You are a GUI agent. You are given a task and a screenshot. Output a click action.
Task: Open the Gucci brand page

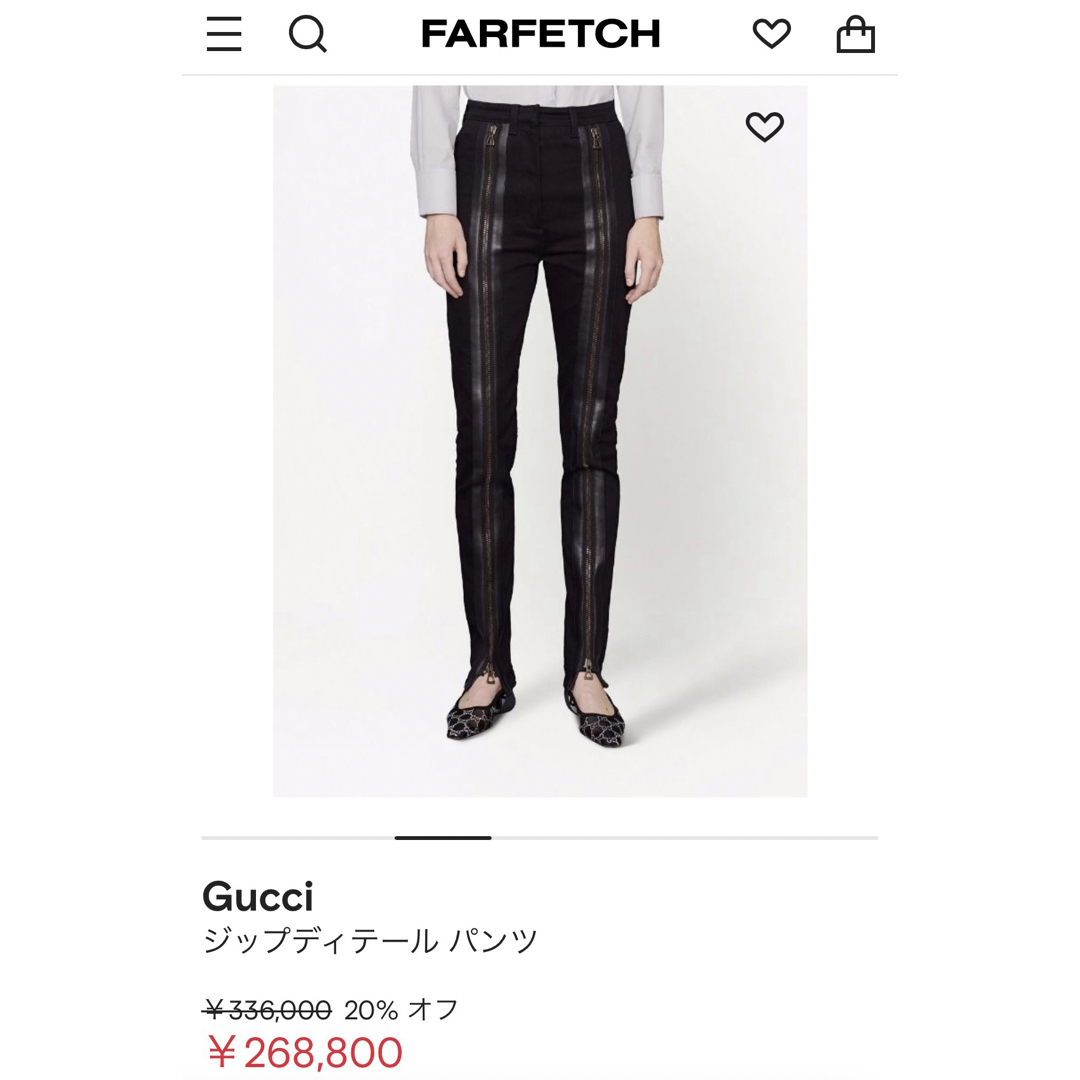tap(258, 898)
